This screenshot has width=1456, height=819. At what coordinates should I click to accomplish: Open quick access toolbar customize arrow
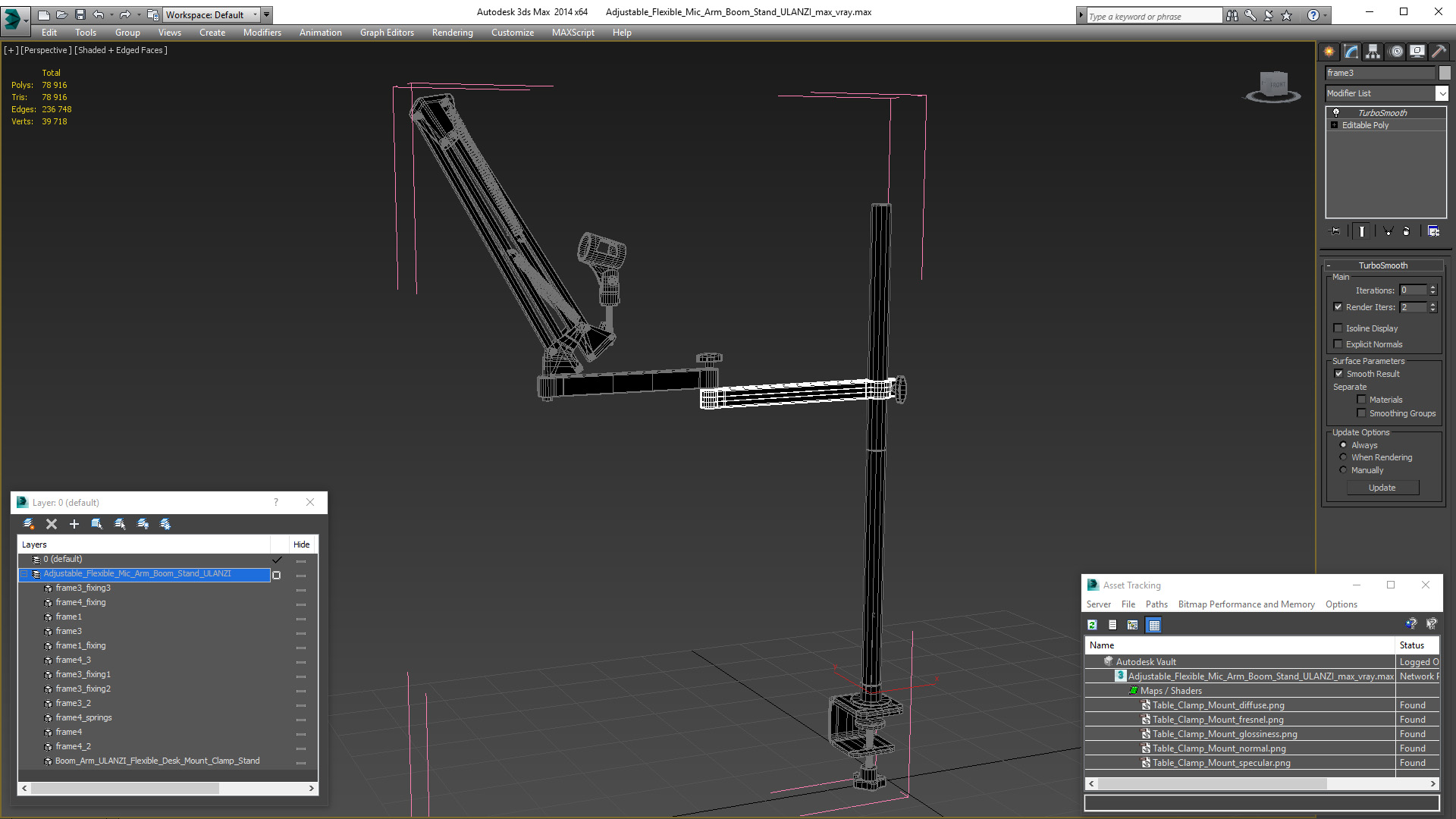click(266, 14)
